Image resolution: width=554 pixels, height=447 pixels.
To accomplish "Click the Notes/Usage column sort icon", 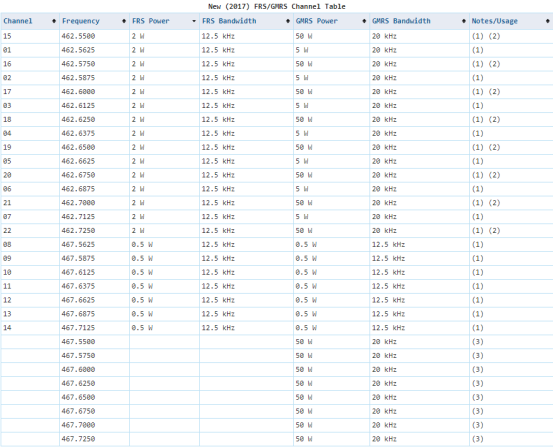I will pyautogui.click(x=547, y=21).
